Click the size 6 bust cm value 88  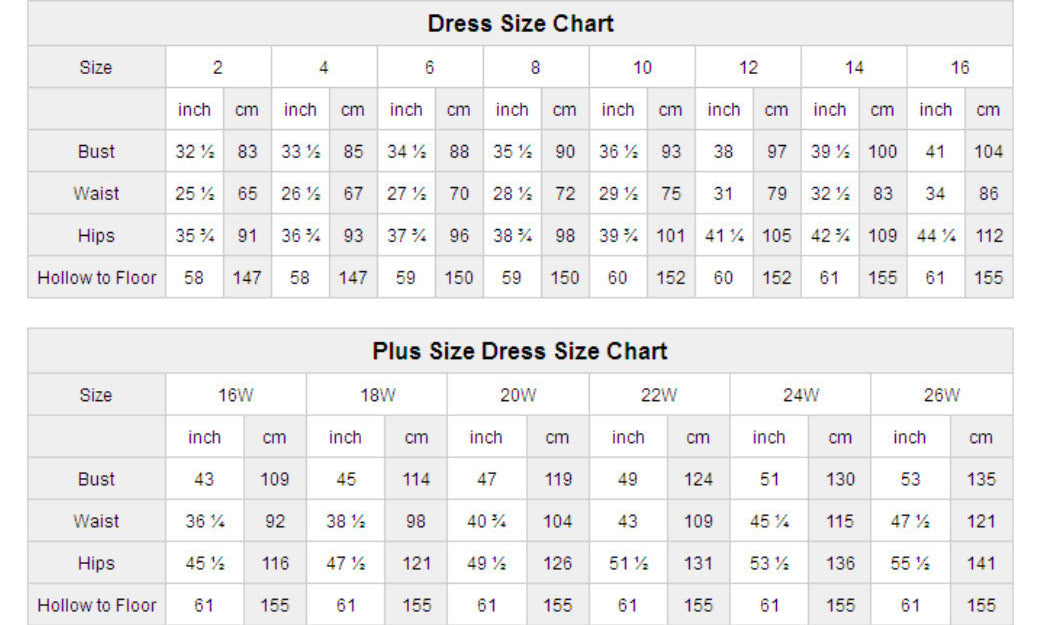coord(459,152)
